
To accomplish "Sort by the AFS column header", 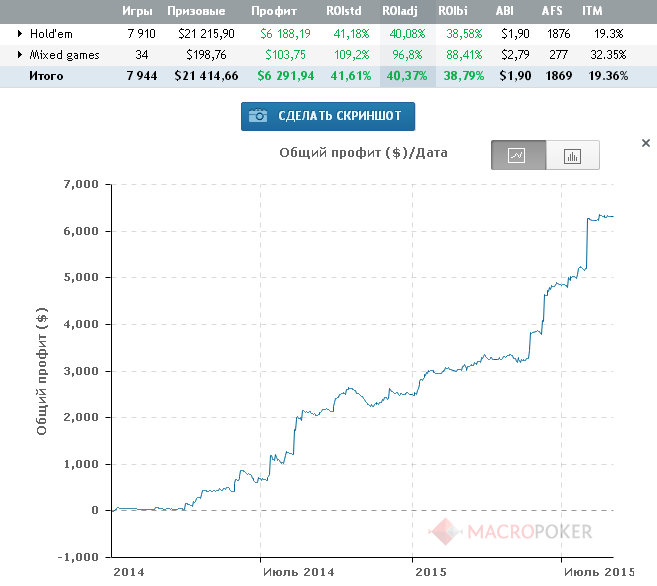I will (552, 11).
